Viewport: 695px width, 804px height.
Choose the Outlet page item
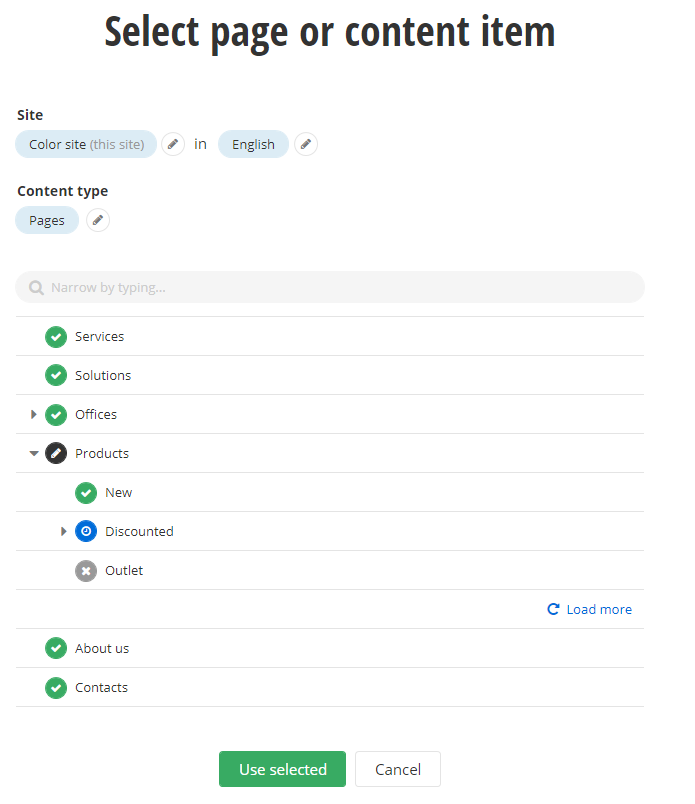pos(124,571)
